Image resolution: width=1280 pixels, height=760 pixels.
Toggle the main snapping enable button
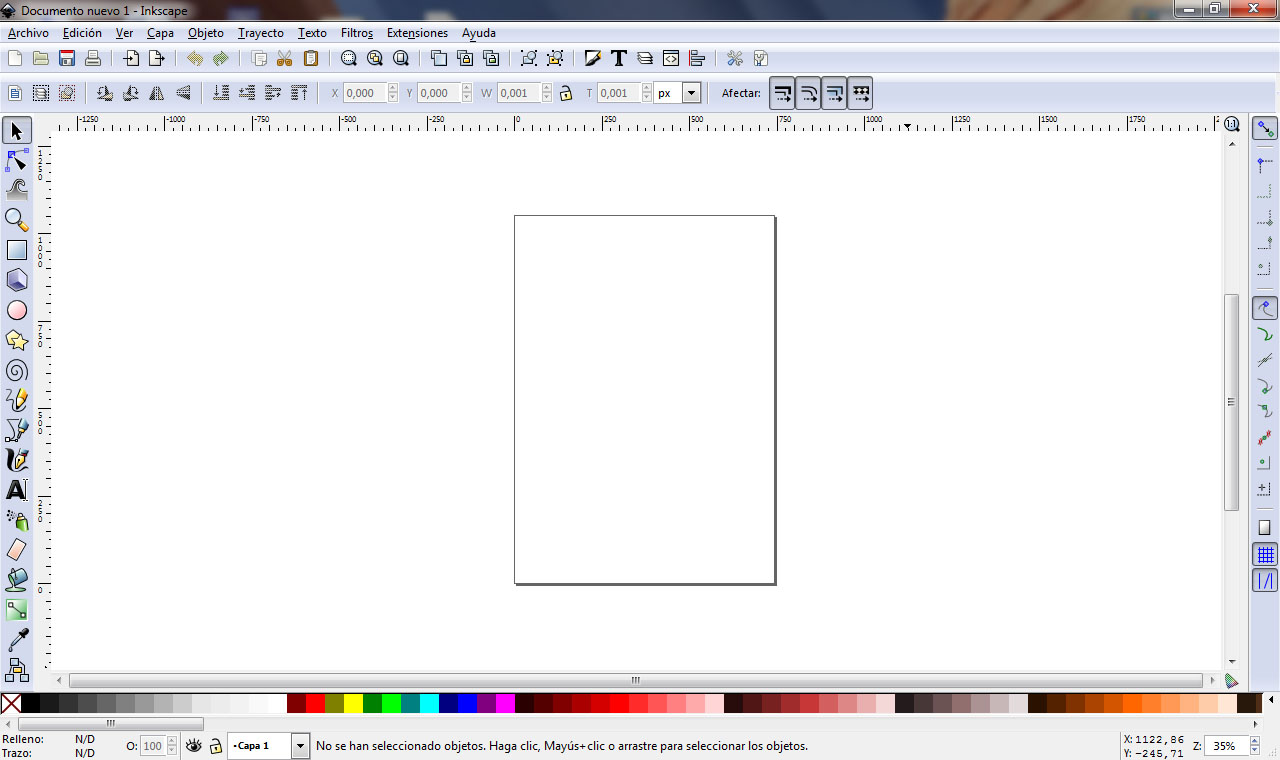pyautogui.click(x=1266, y=129)
